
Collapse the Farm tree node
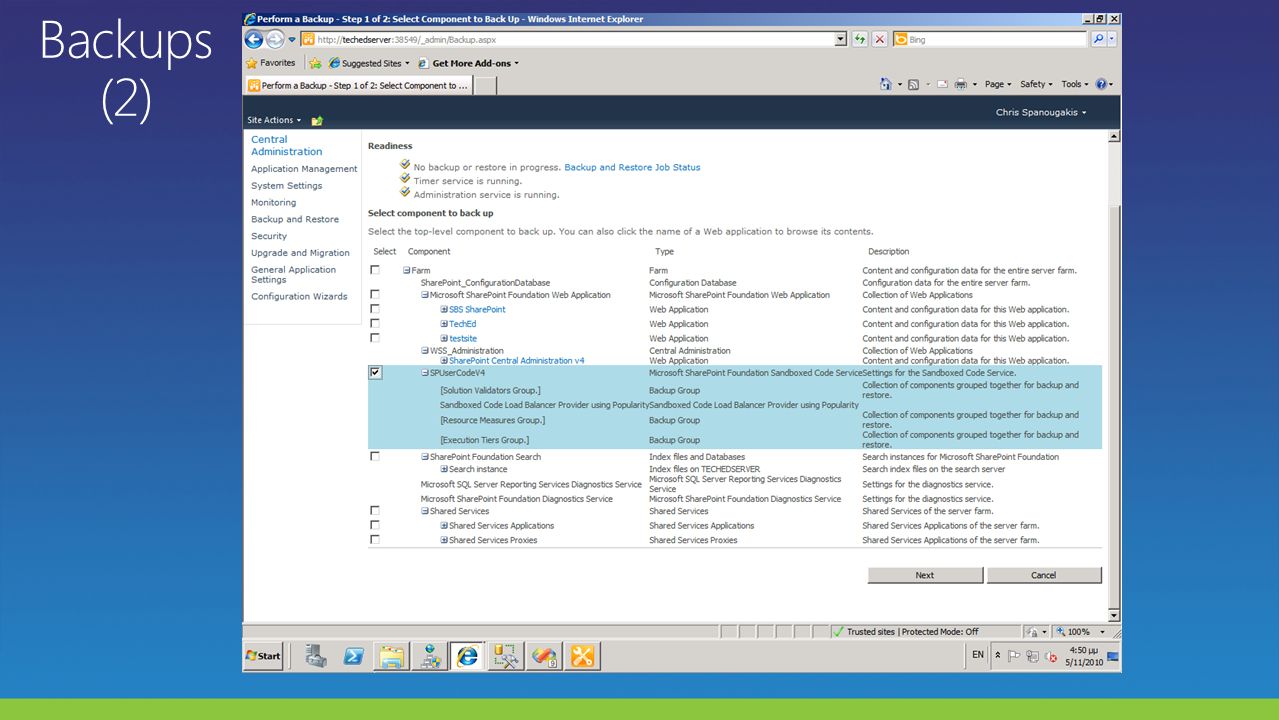407,271
